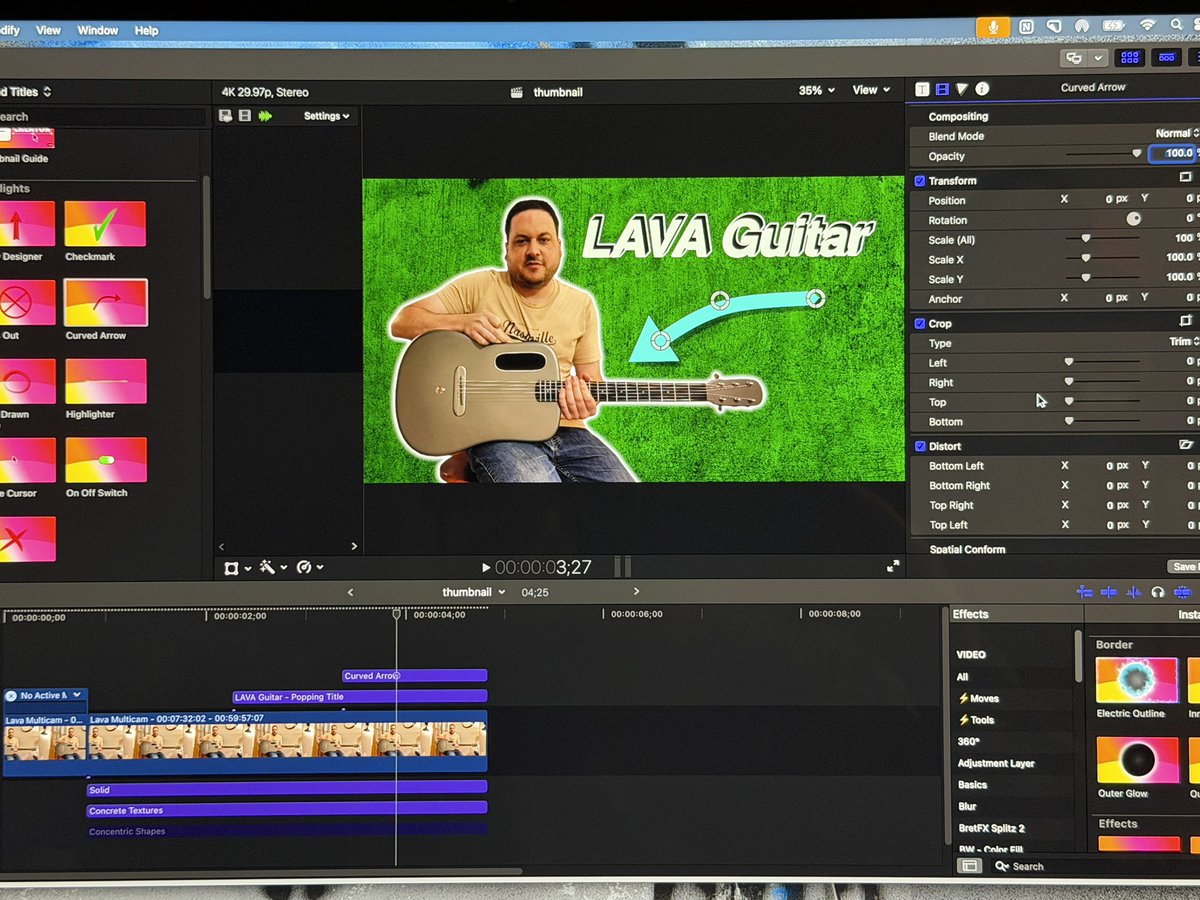
Task: Open the Window menu
Action: tap(97, 31)
